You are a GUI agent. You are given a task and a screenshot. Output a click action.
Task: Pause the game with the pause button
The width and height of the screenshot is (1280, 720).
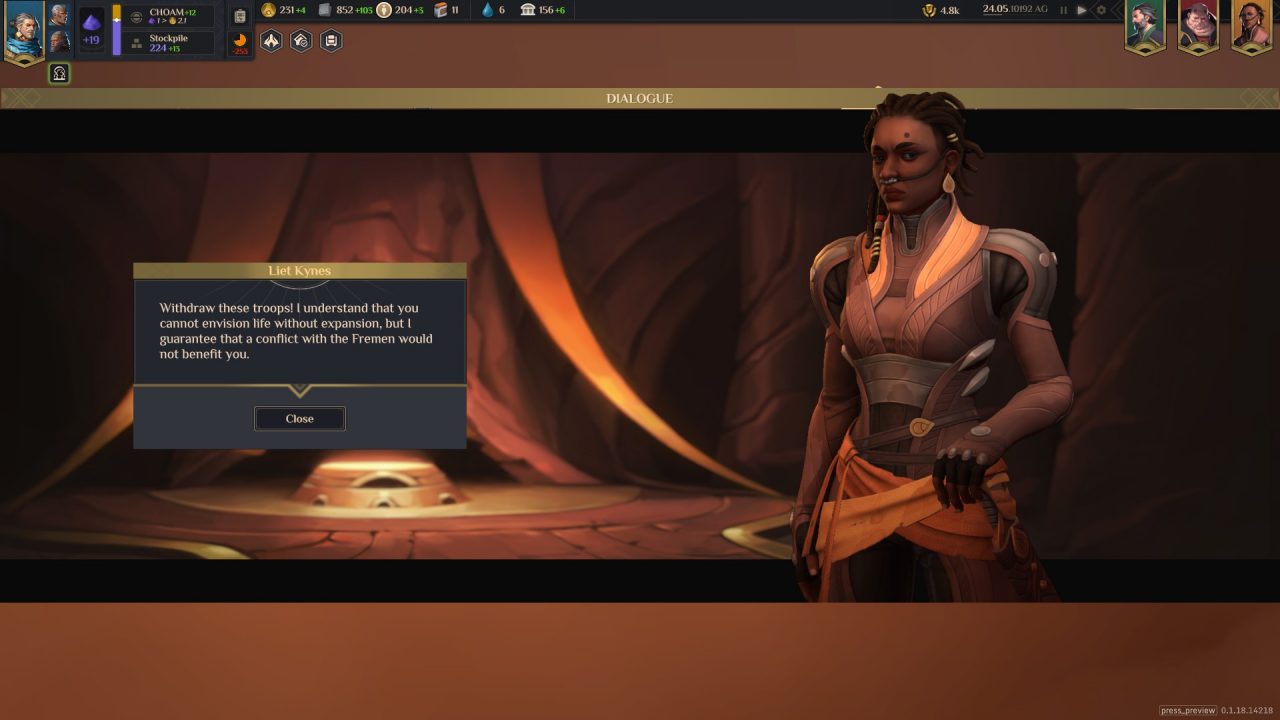(1063, 10)
